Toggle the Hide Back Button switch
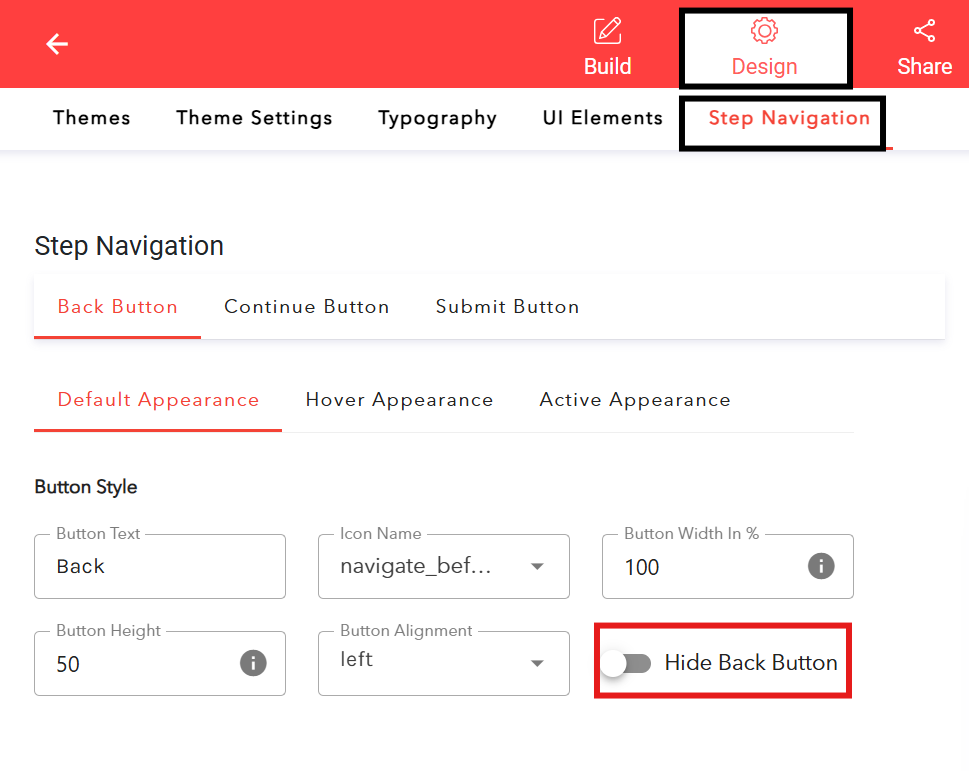Image resolution: width=969 pixels, height=771 pixels. pos(626,662)
